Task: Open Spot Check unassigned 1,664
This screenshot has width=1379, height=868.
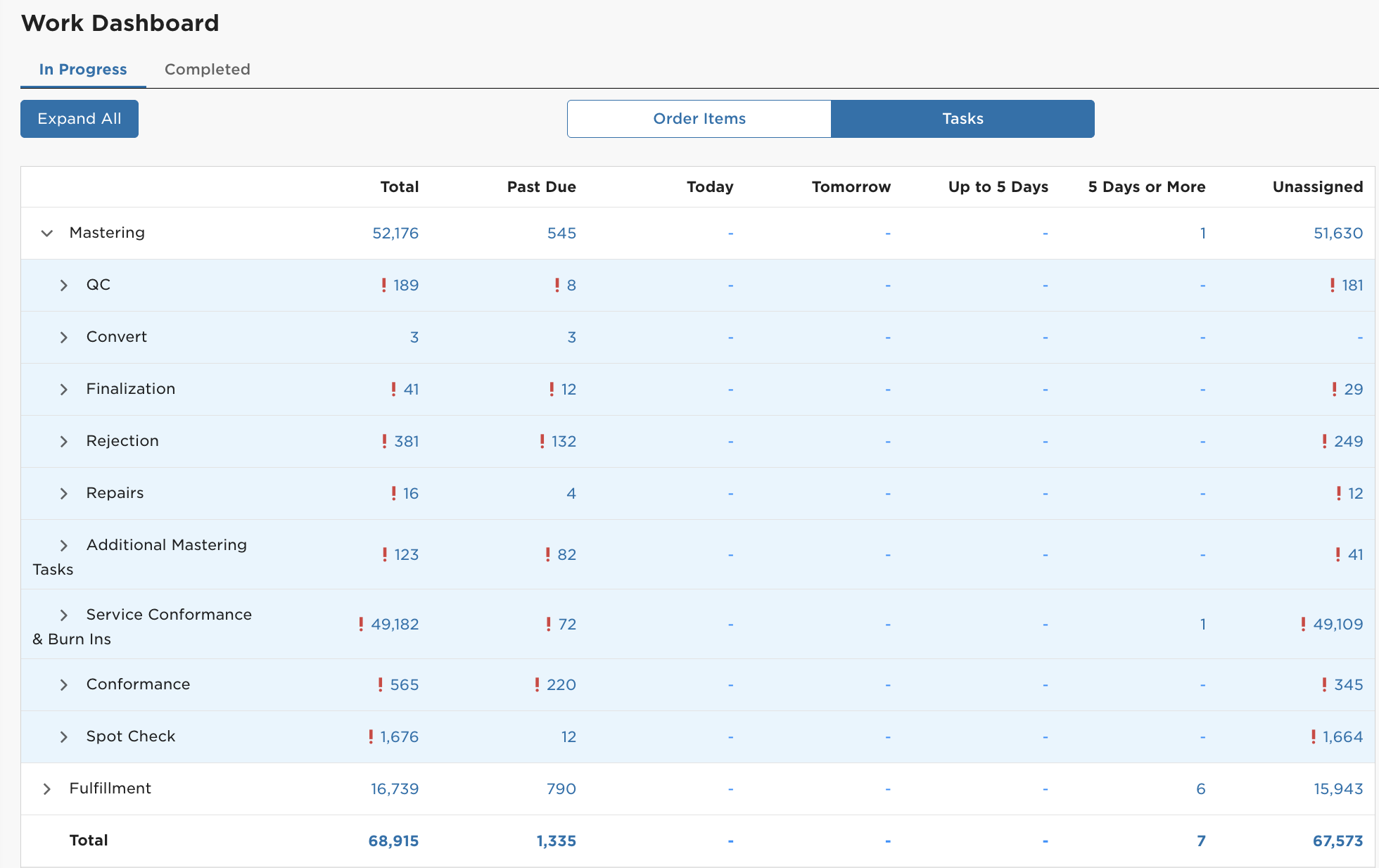Action: (x=1343, y=736)
